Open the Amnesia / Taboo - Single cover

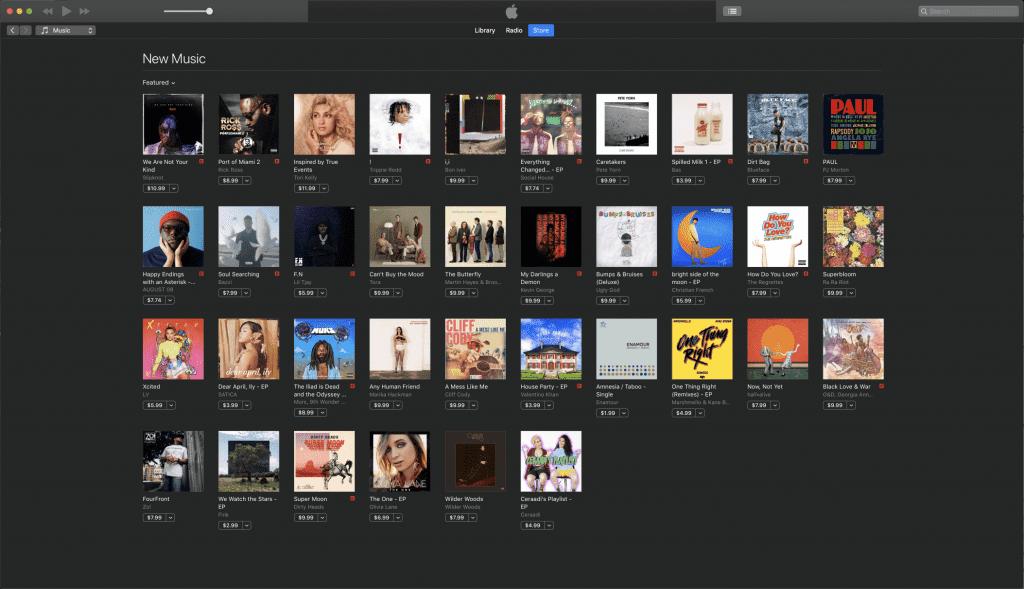click(626, 349)
